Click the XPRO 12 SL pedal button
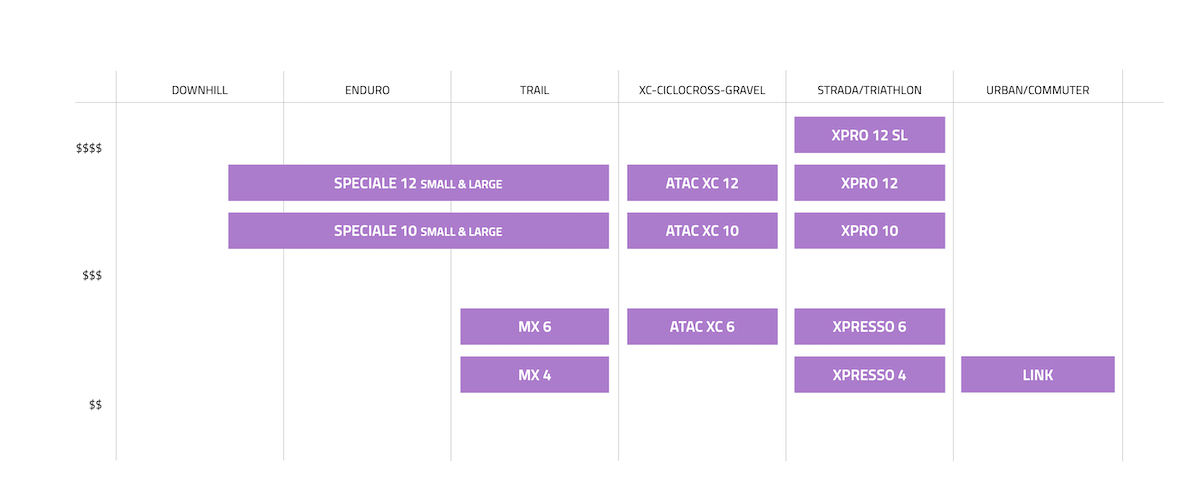The width and height of the screenshot is (1200, 496). (x=869, y=135)
